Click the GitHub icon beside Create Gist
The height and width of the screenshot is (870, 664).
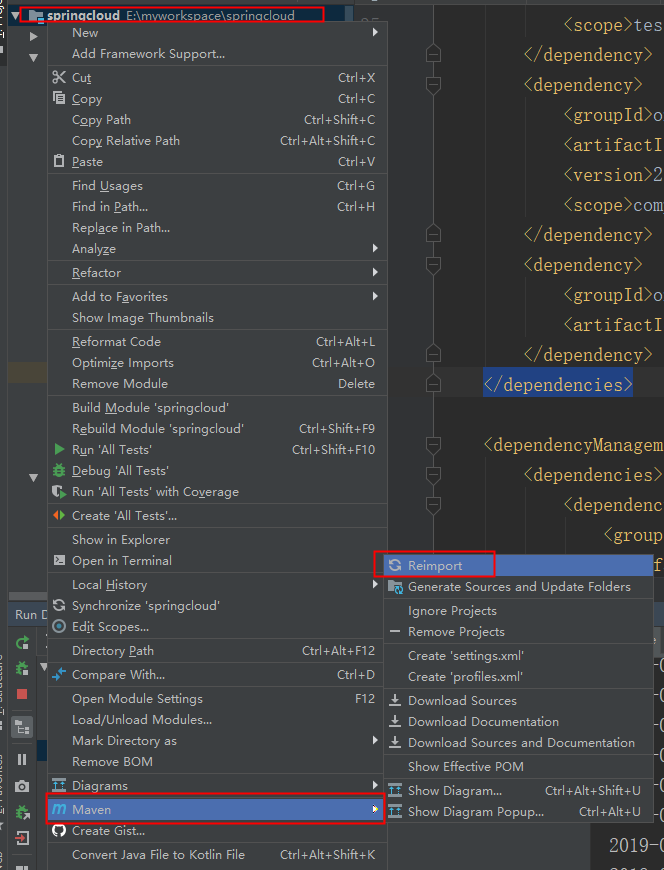[59, 831]
